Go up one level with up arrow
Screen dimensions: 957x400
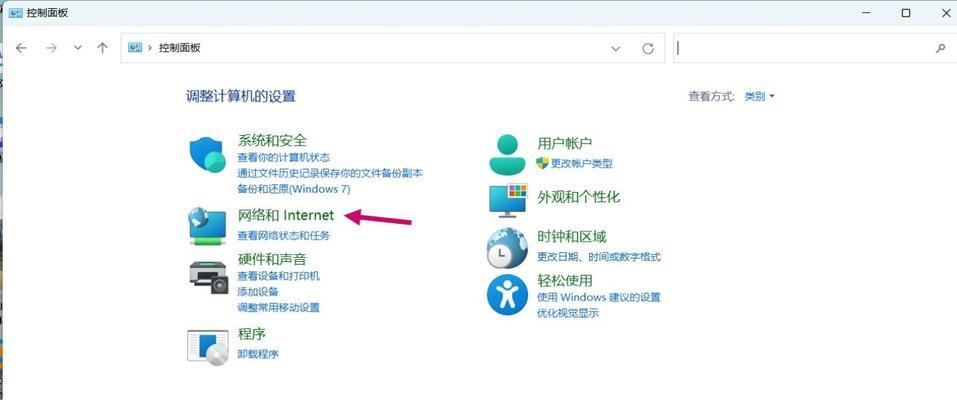pyautogui.click(x=103, y=48)
